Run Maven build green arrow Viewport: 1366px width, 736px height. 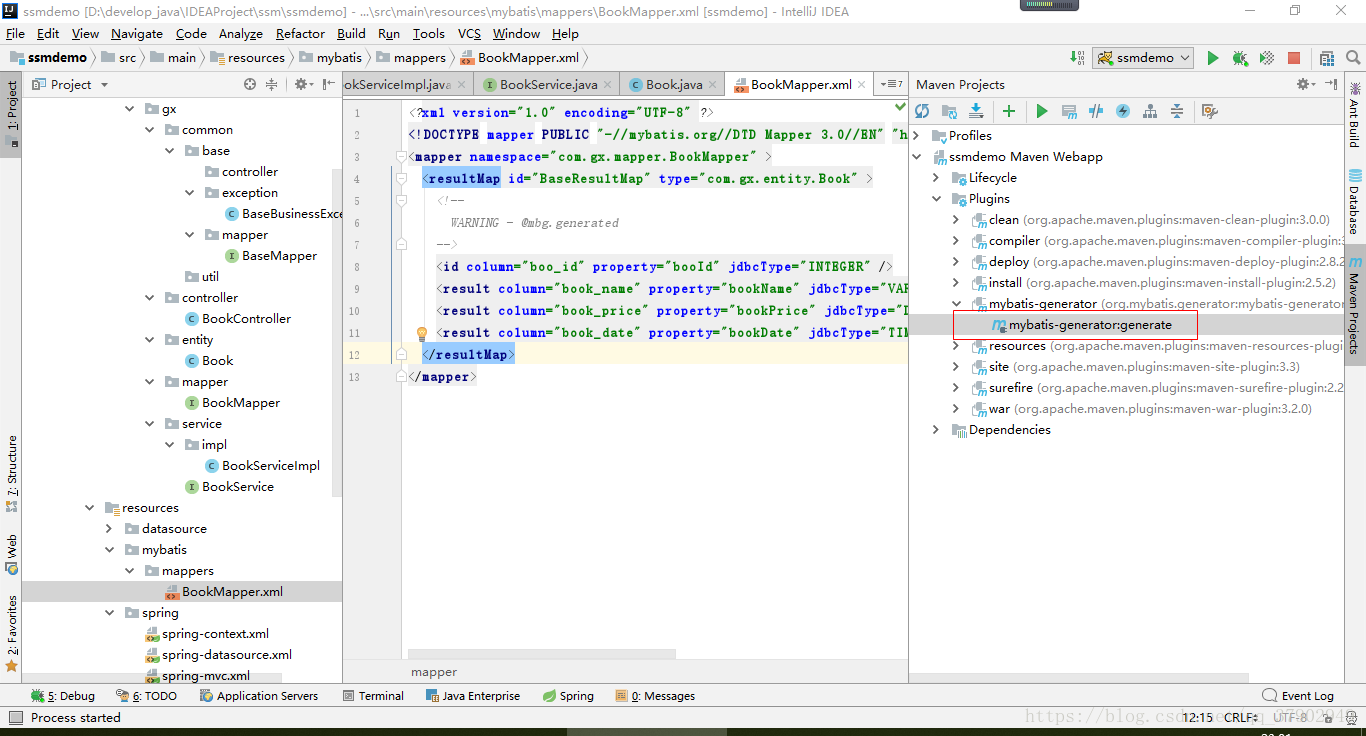click(1042, 111)
